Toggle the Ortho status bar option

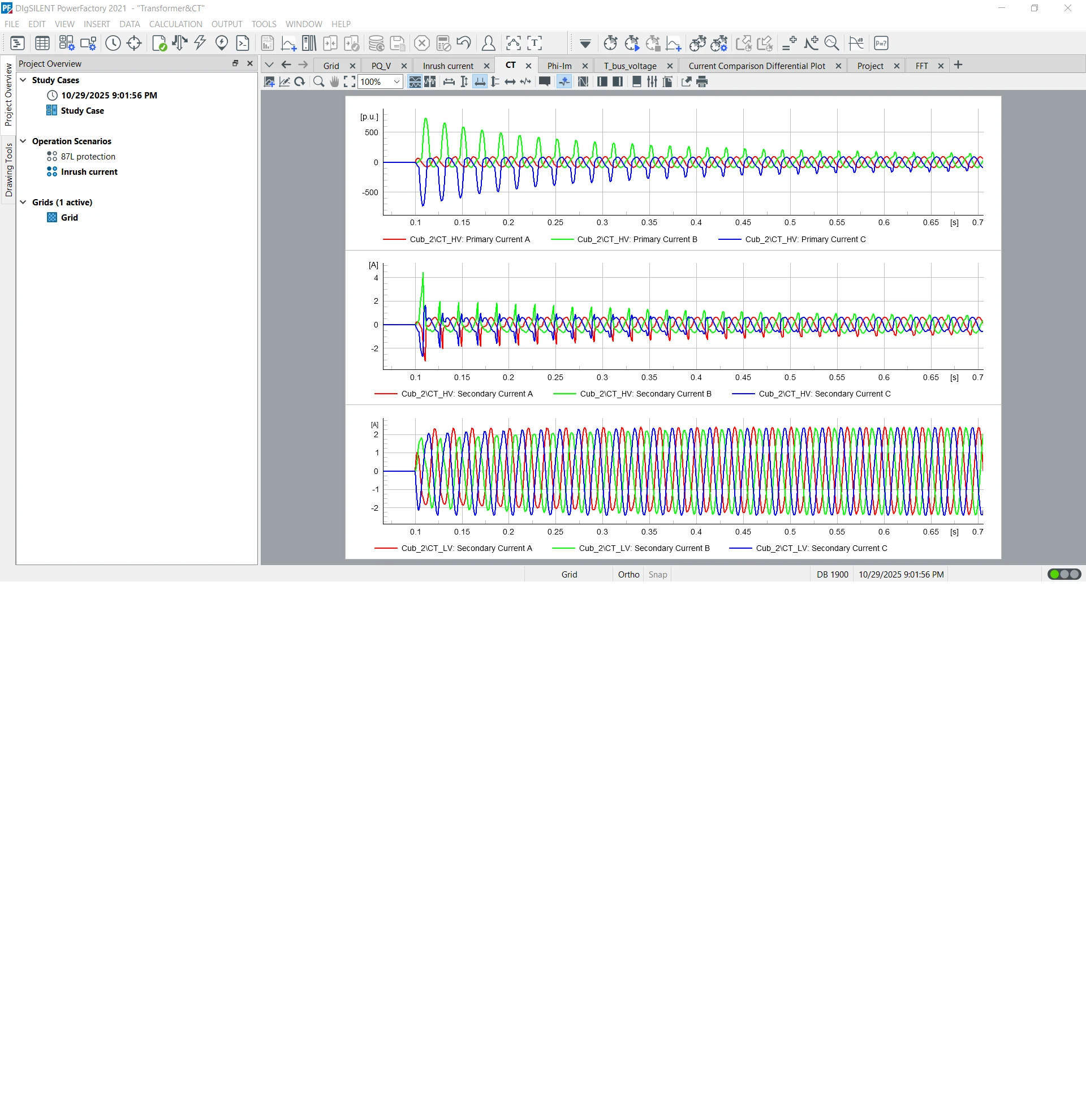[628, 574]
